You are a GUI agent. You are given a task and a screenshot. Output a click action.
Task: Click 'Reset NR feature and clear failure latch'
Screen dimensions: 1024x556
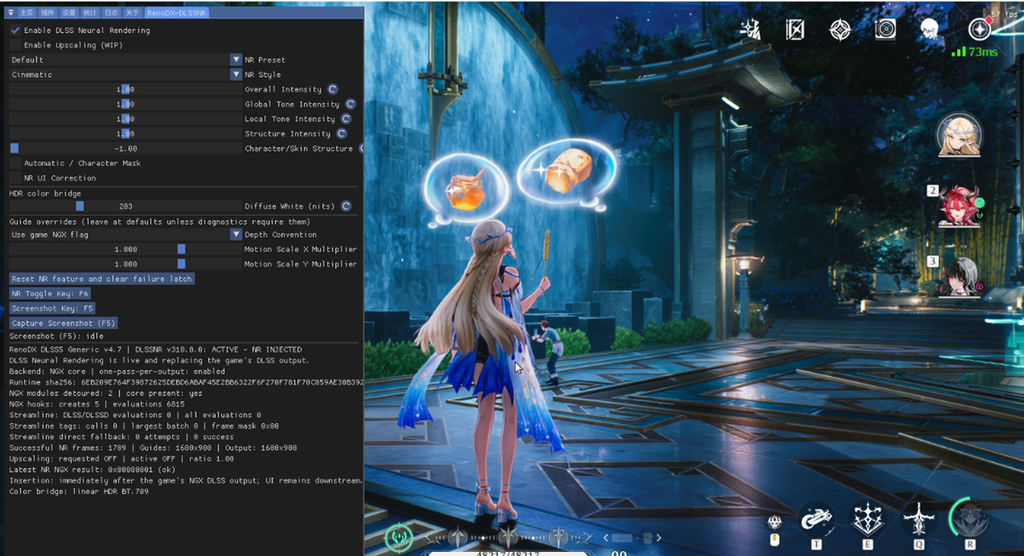102,279
